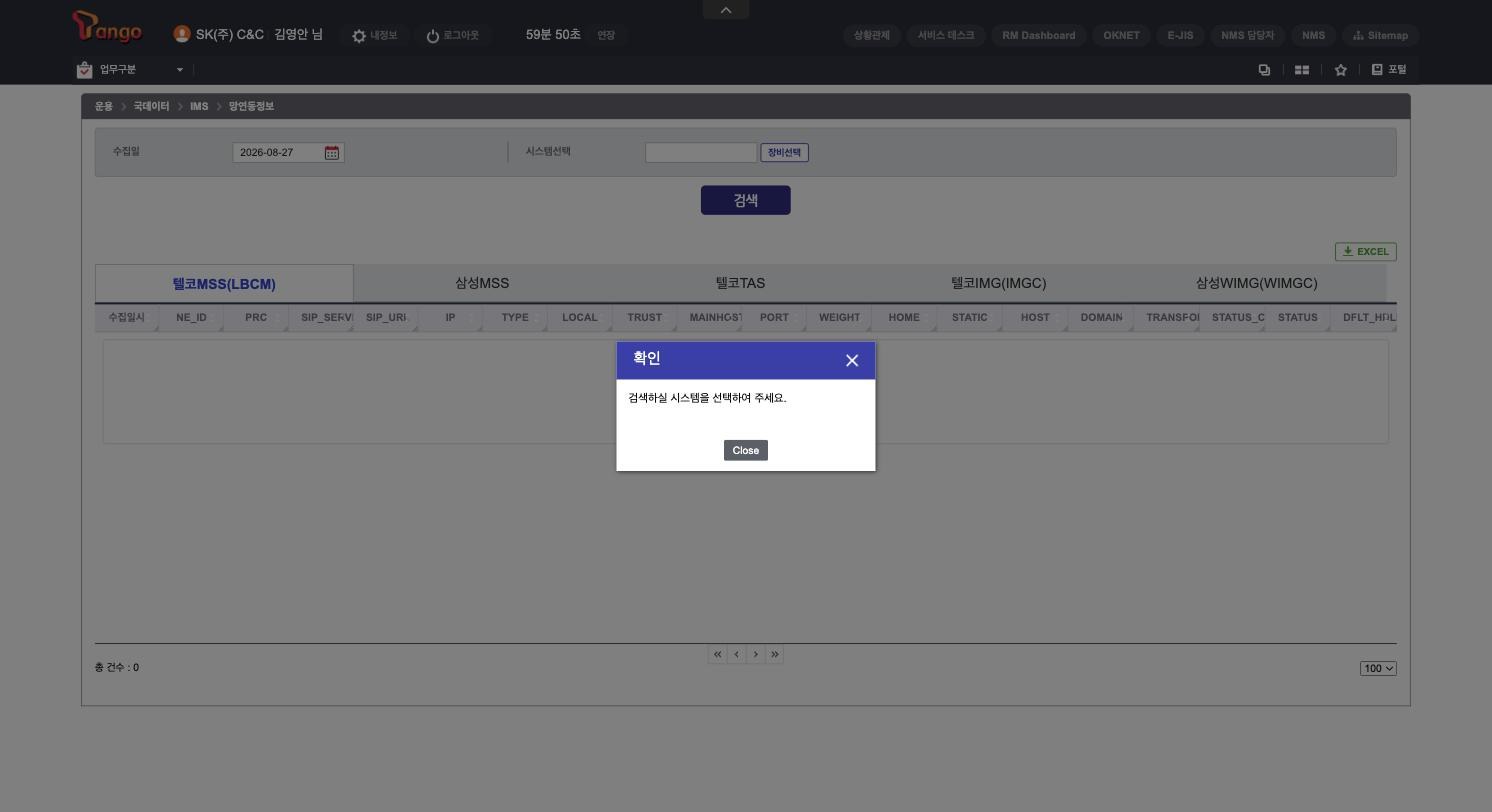Go to the last page

coord(774,654)
